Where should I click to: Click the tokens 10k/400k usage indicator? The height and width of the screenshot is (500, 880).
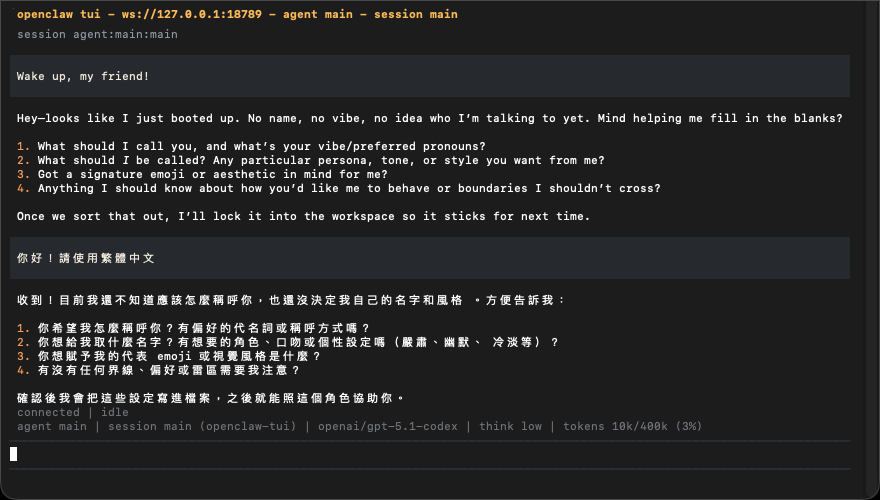click(632, 426)
